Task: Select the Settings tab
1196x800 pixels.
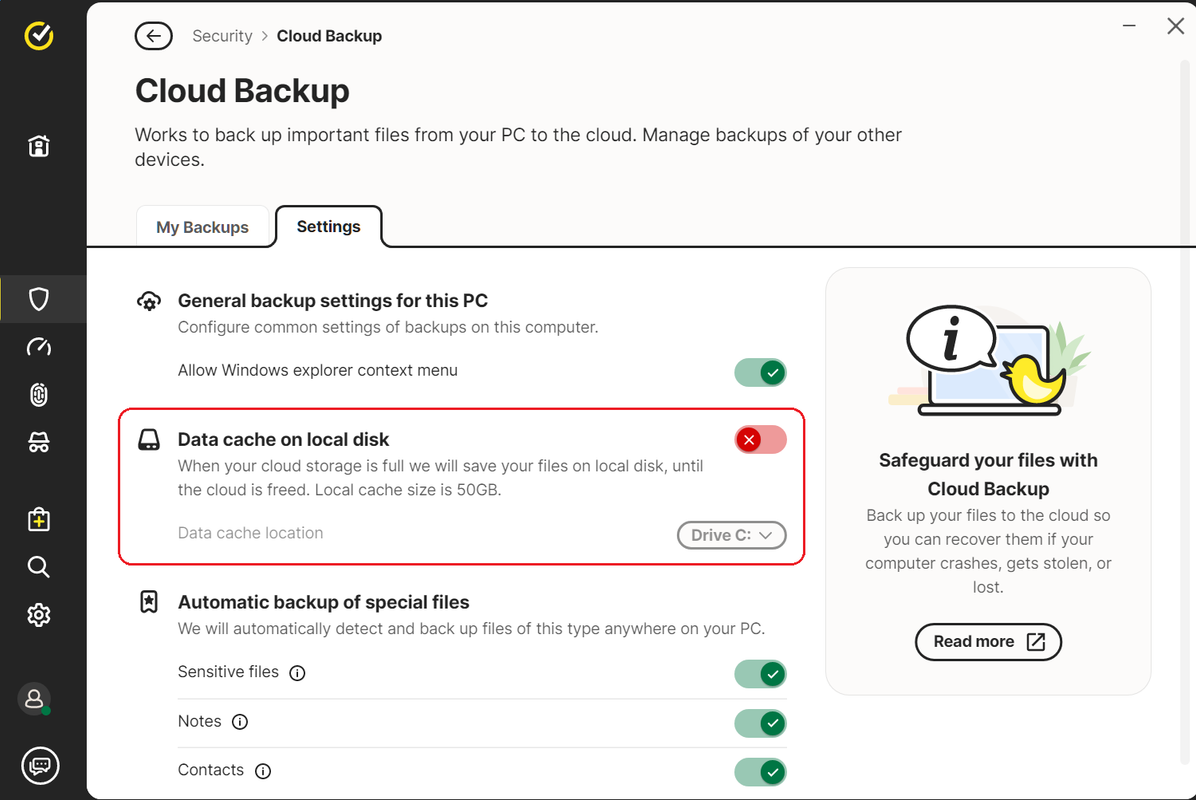Action: tap(329, 227)
